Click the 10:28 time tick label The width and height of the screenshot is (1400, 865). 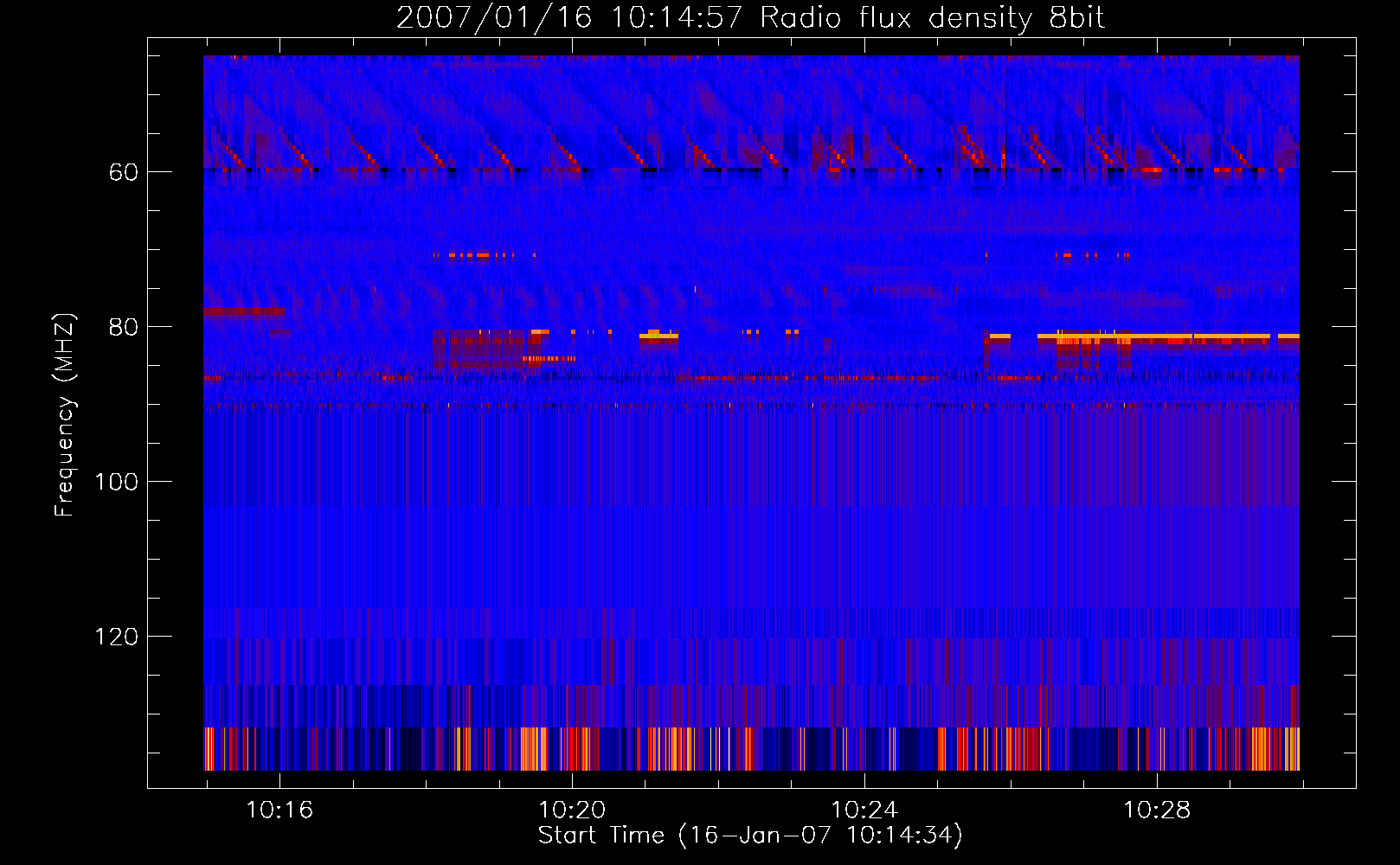tap(1157, 811)
